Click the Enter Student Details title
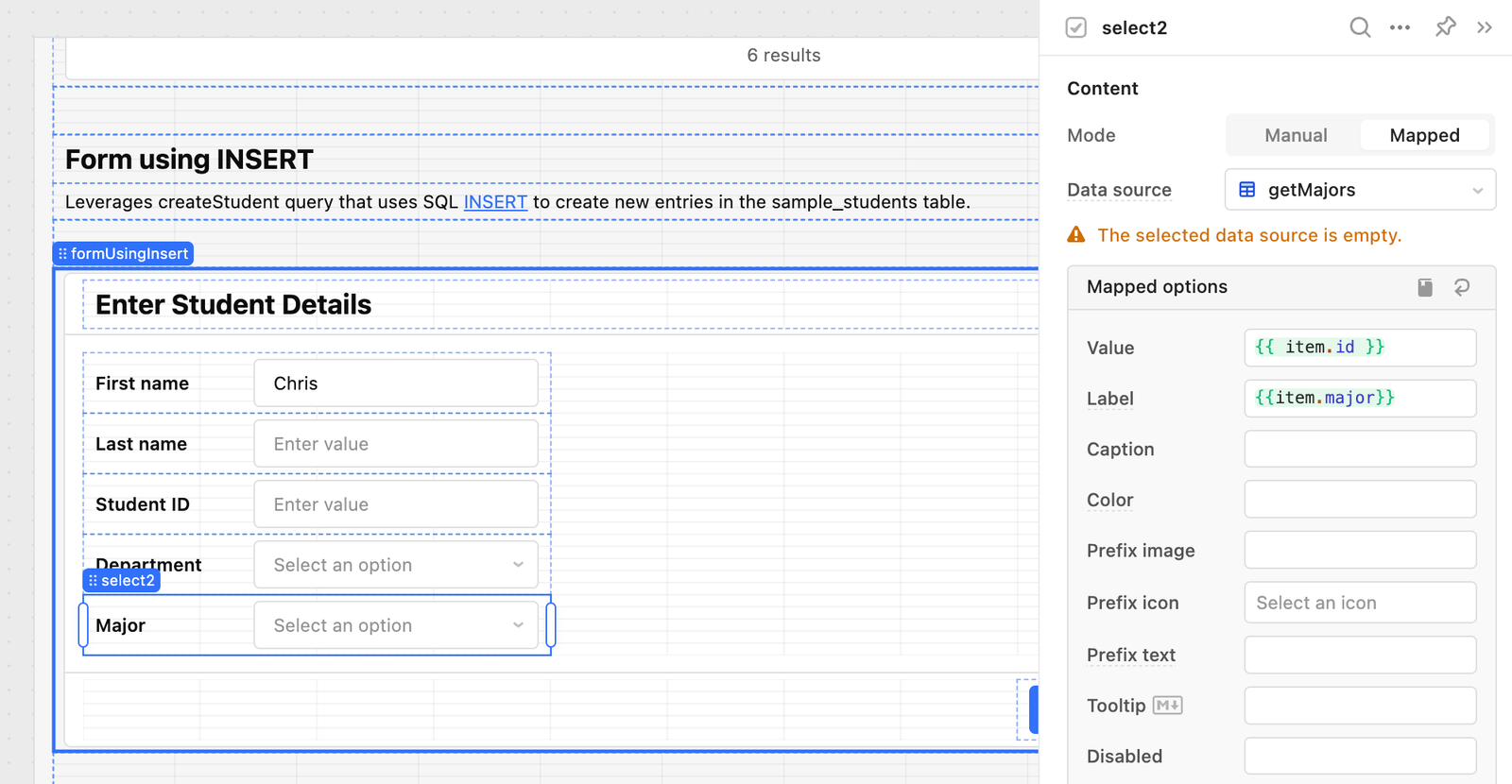 (233, 304)
